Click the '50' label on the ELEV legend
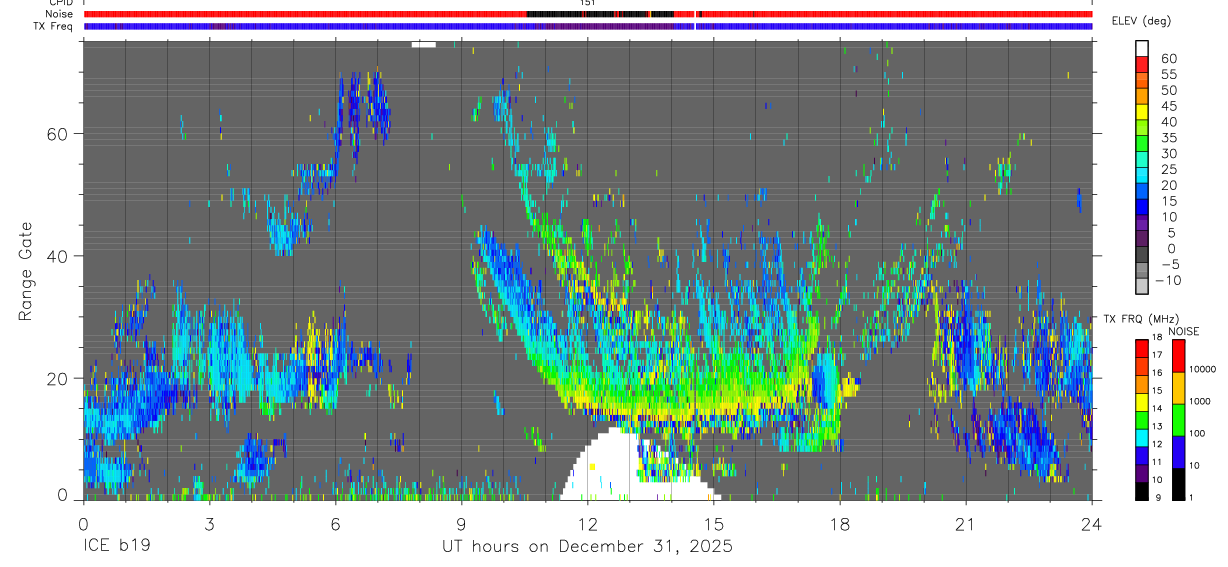1228x567 pixels. coord(1167,91)
